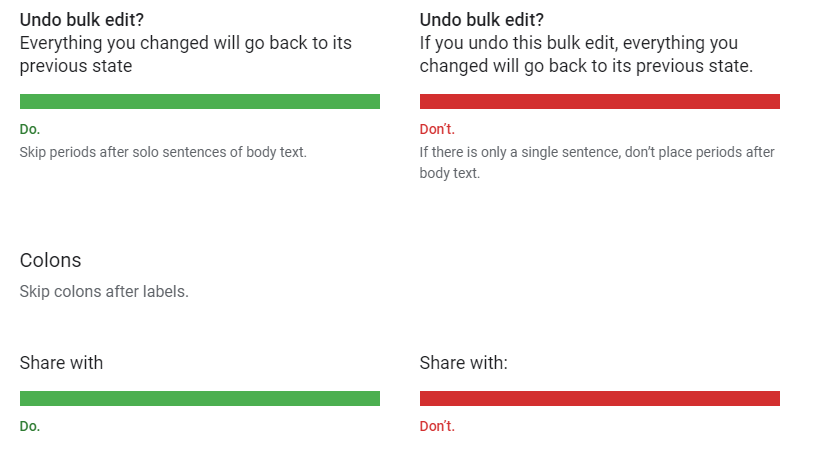Click the bottom green 'Do.' label
838x455 pixels.
[30, 427]
